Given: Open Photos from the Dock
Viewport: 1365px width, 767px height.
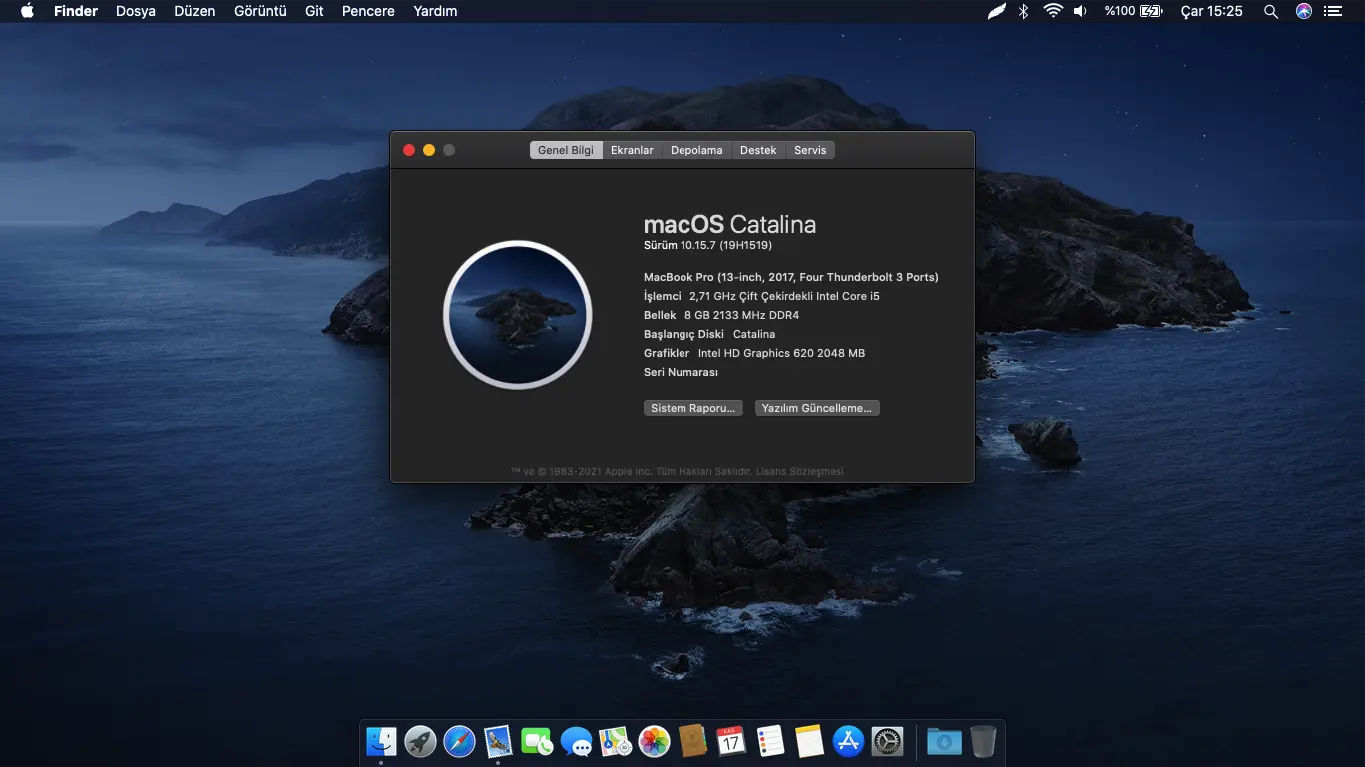Looking at the screenshot, I should point(654,741).
